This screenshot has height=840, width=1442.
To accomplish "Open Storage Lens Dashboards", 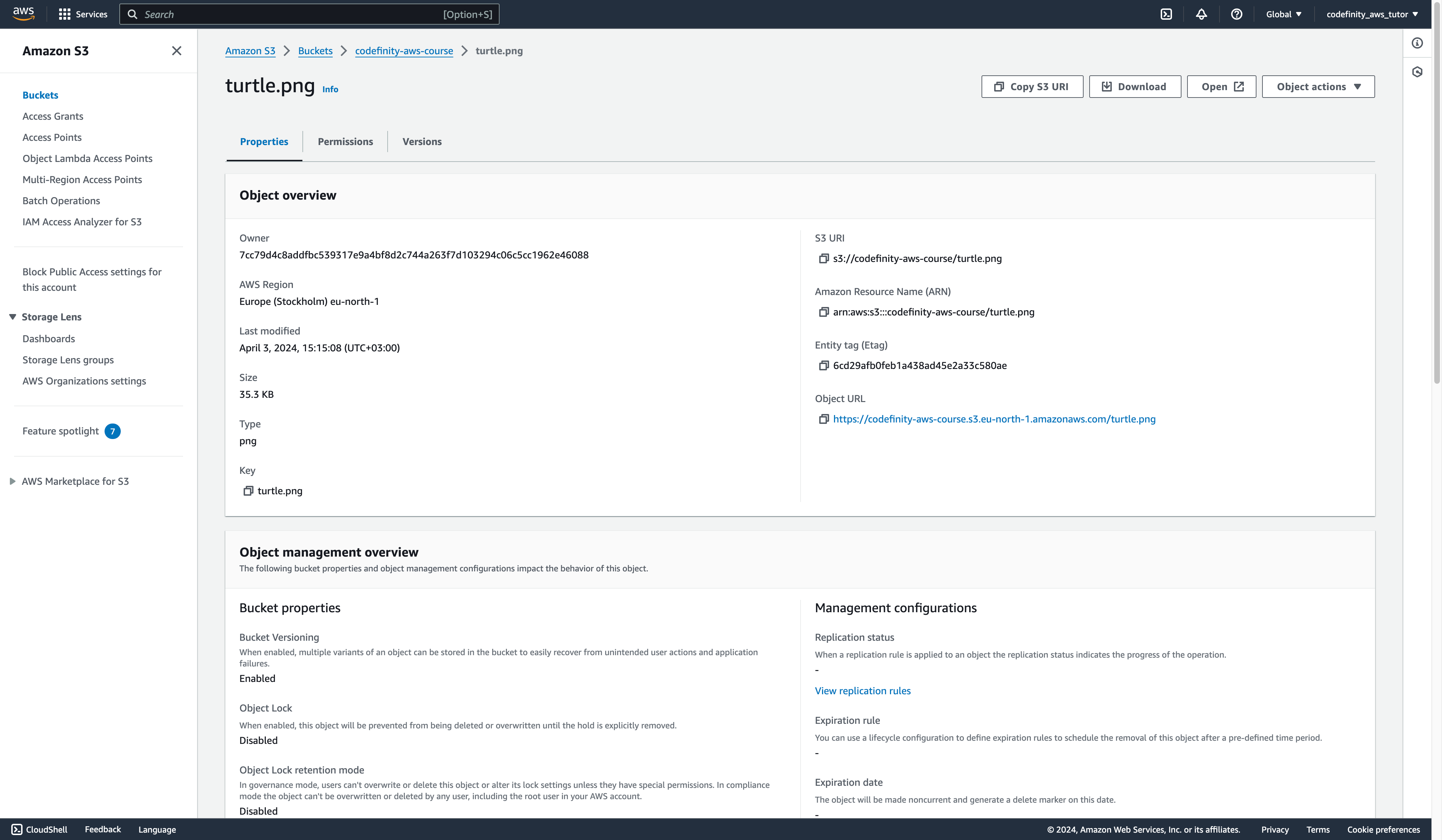I will (x=48, y=339).
